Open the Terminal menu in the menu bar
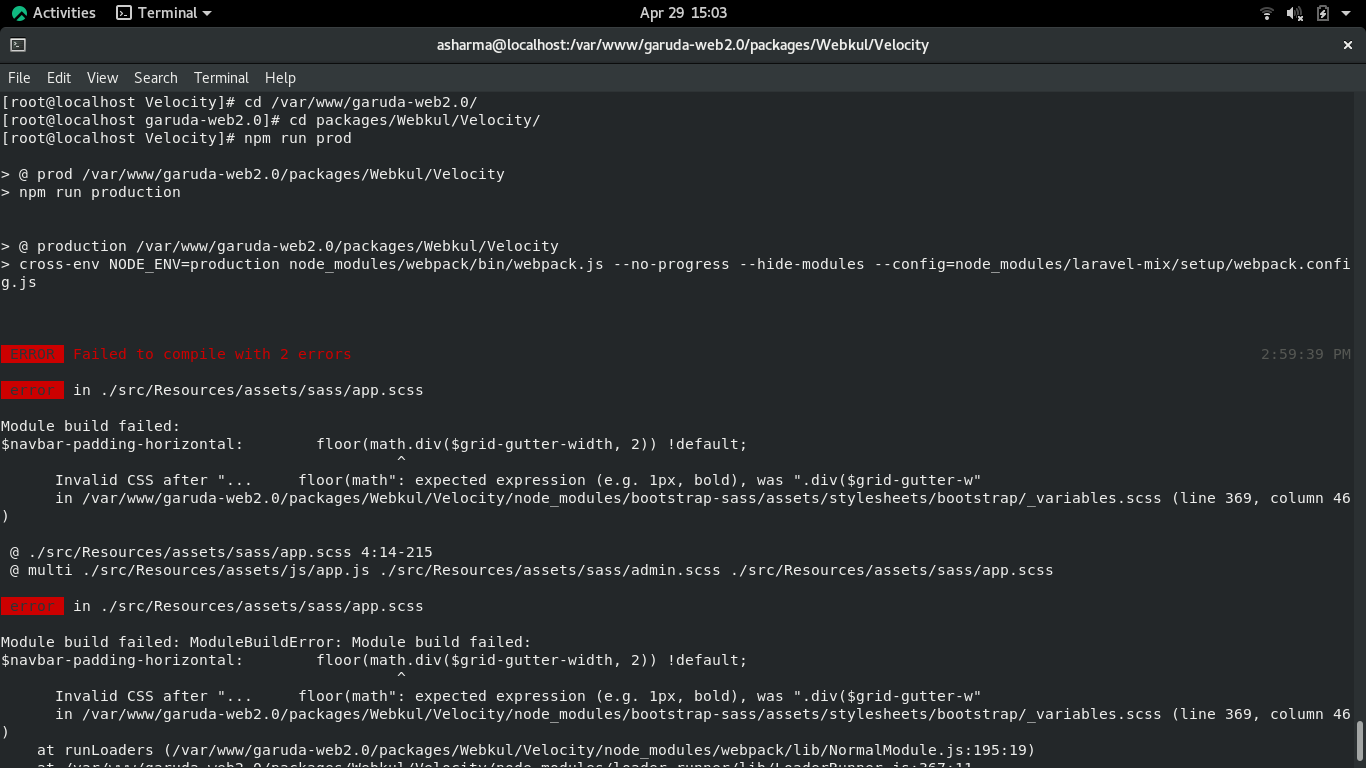This screenshot has width=1366, height=768. (x=221, y=78)
